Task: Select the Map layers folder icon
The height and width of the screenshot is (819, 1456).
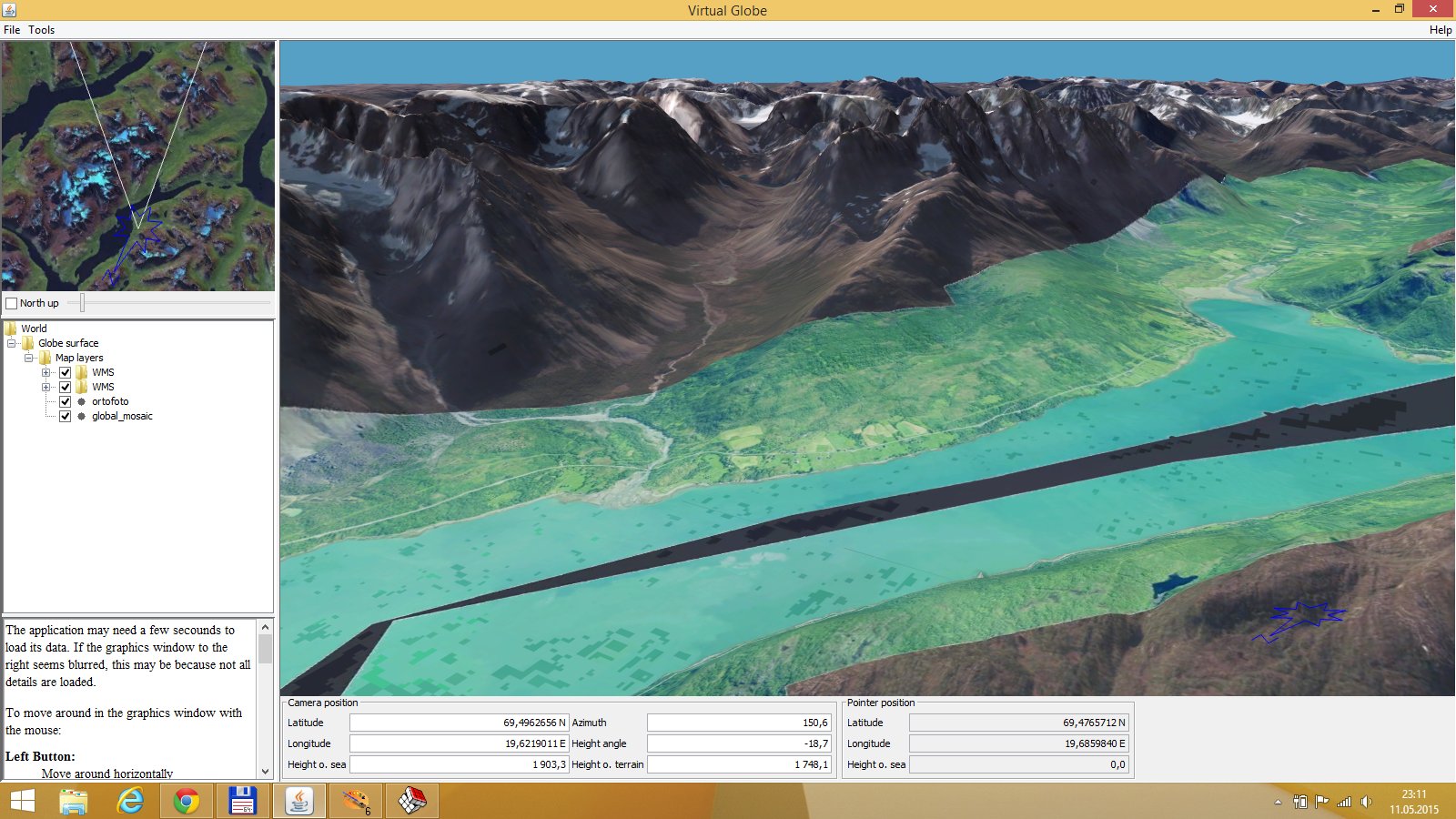Action: point(45,358)
